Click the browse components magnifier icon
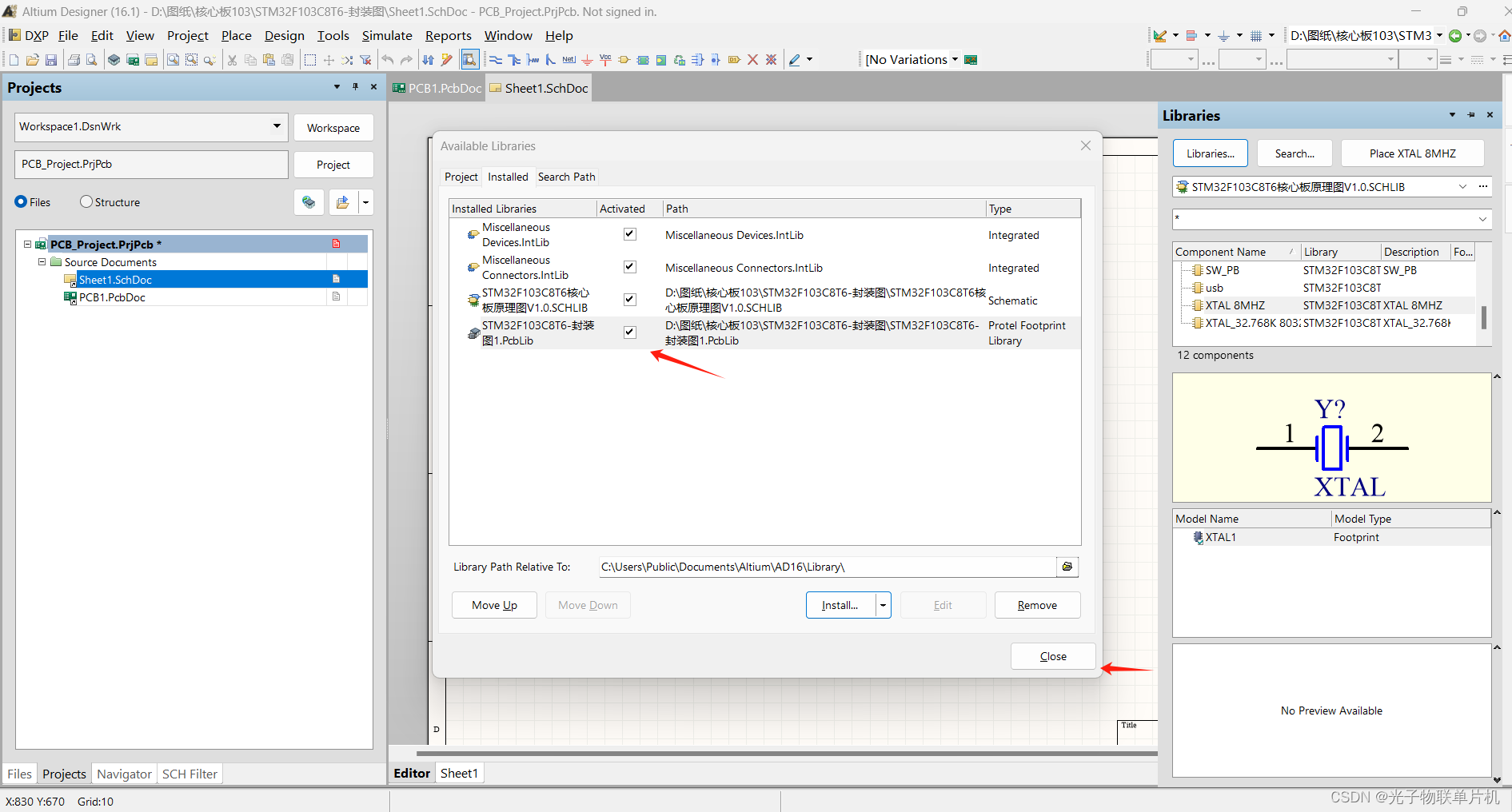Screen dimensions: 1512x812 tap(469, 60)
